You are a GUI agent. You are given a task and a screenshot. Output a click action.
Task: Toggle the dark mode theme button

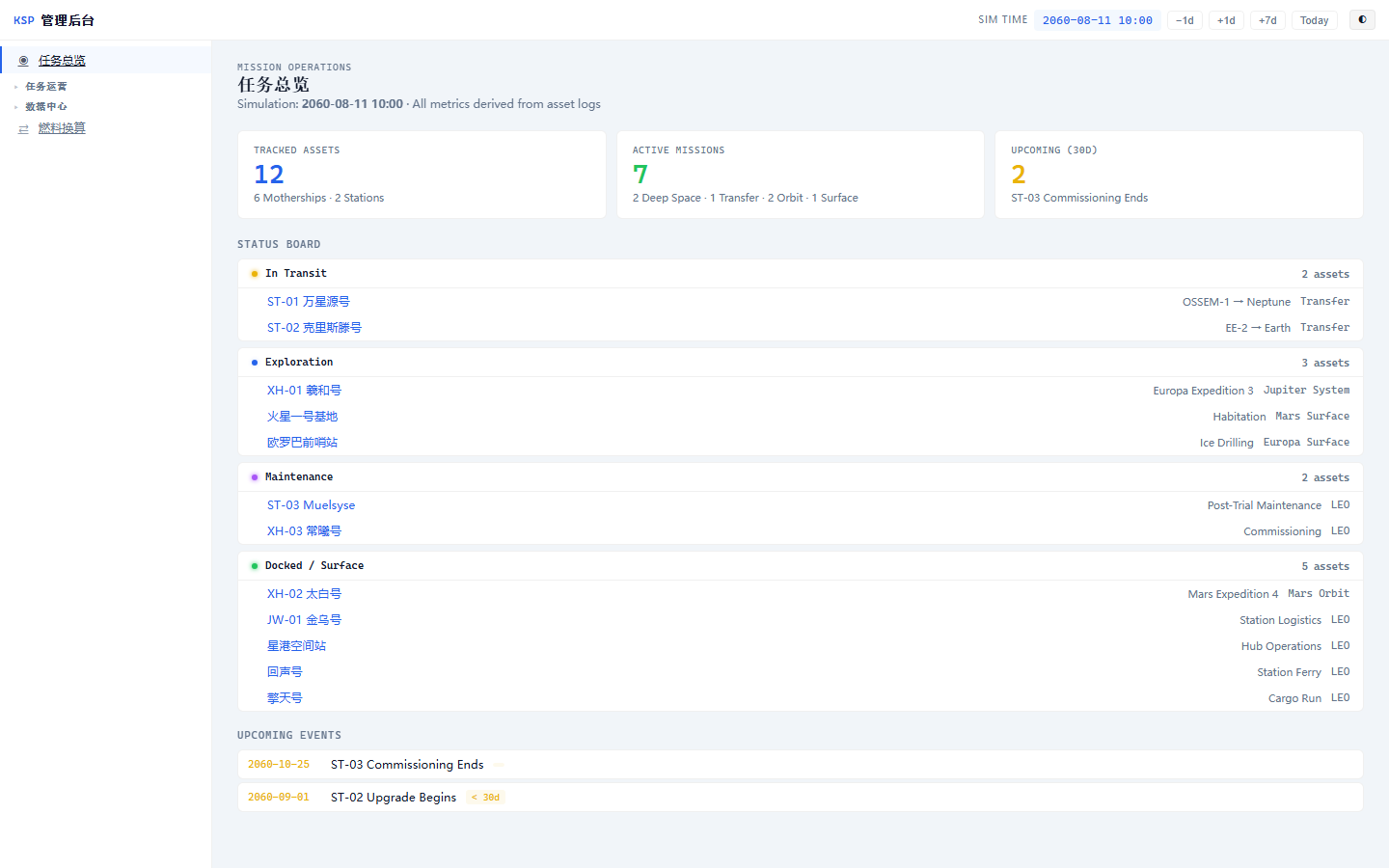tap(1362, 19)
